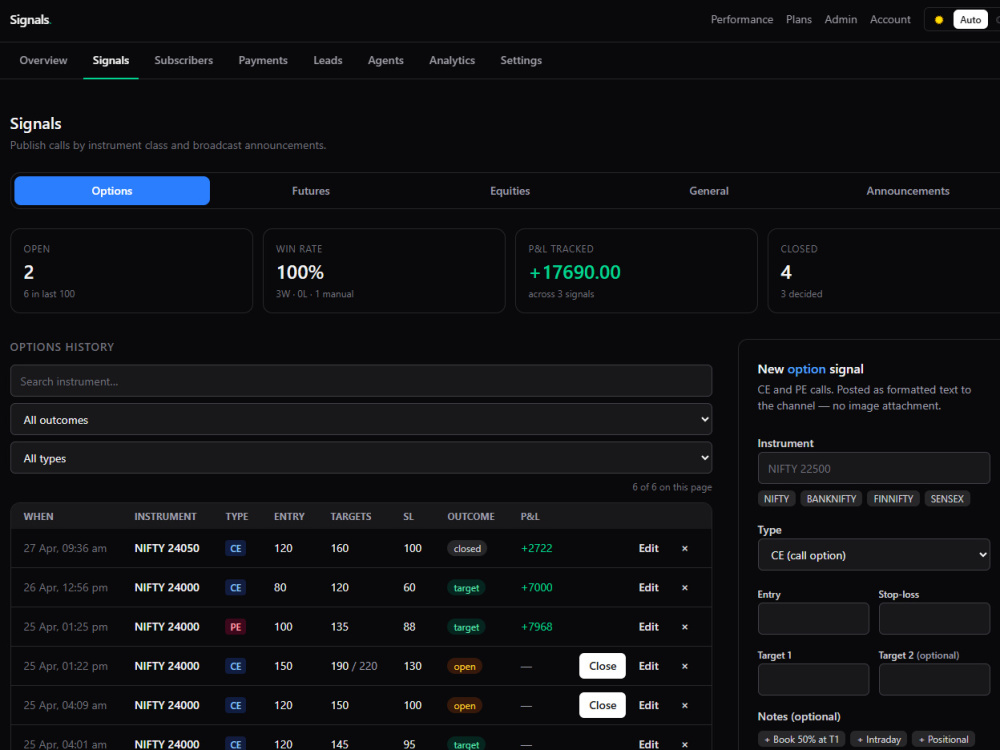
Task: Close the open 25 Apr 04:09 am signal
Action: click(602, 705)
